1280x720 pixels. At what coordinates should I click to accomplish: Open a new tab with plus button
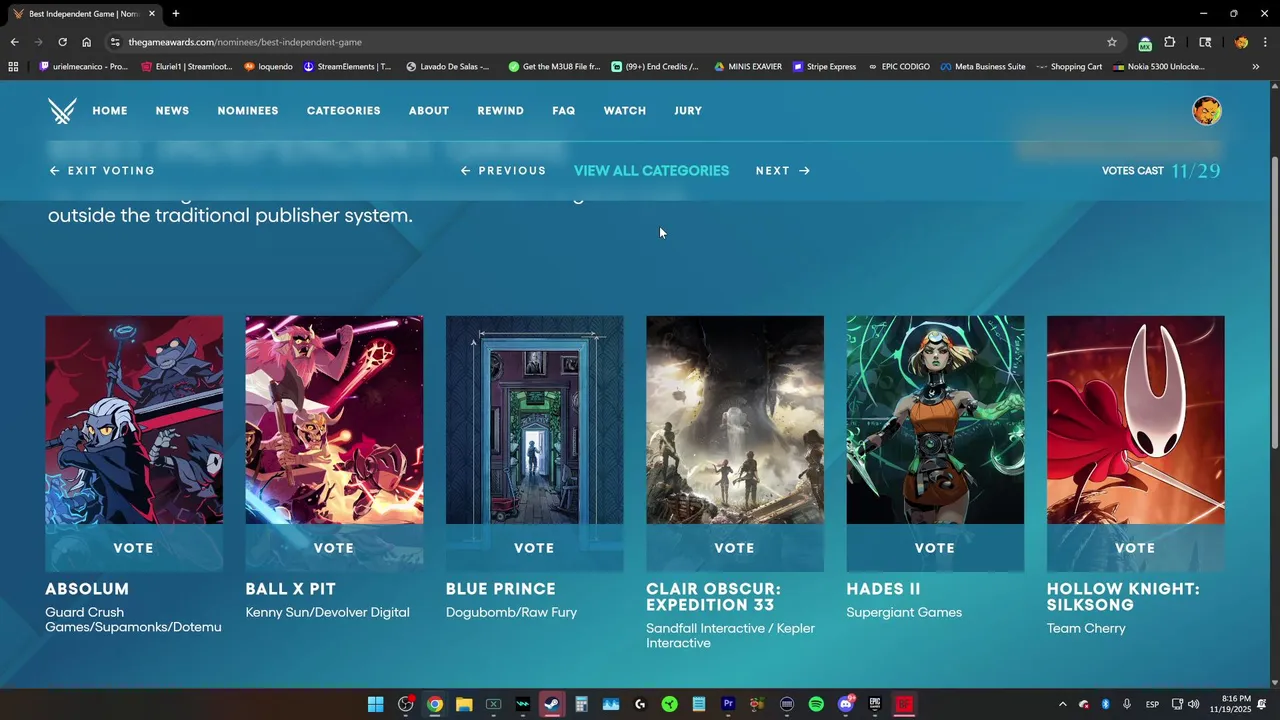pos(176,14)
